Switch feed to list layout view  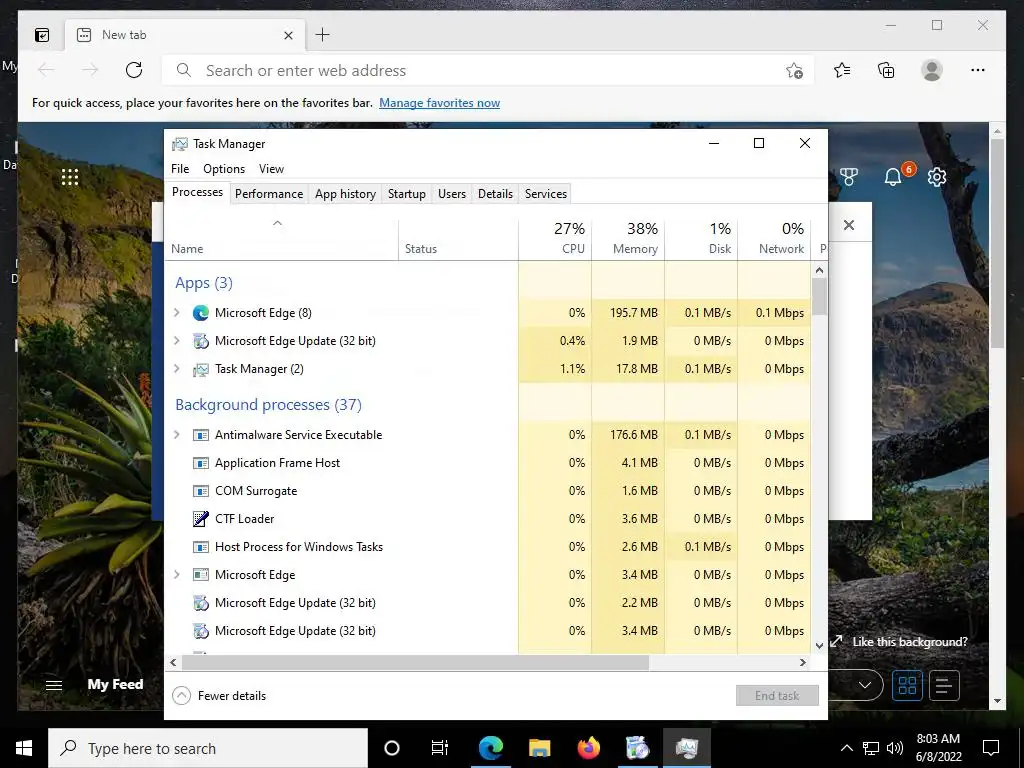tap(944, 685)
